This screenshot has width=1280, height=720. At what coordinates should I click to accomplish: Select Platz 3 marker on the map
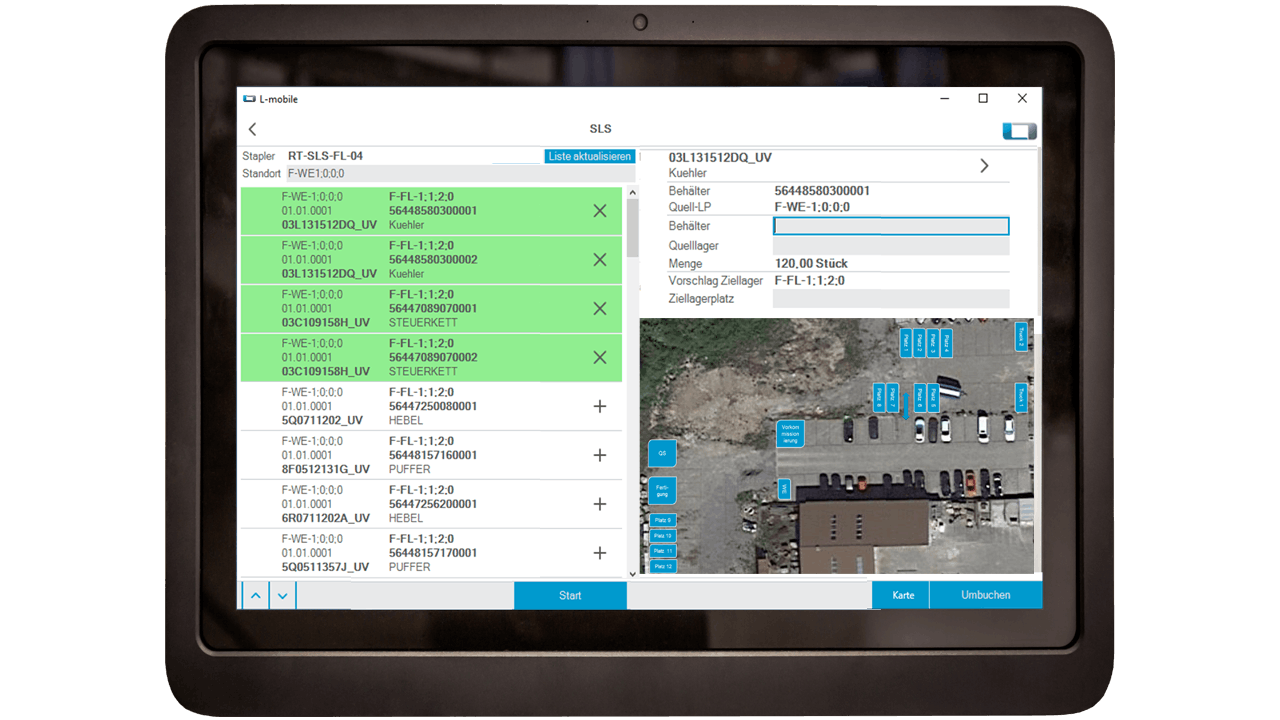[933, 343]
